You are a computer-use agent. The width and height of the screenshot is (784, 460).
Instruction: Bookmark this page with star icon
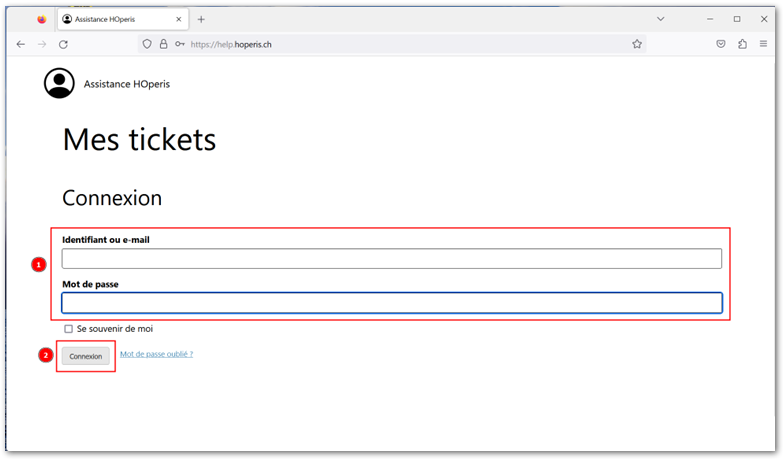636,44
